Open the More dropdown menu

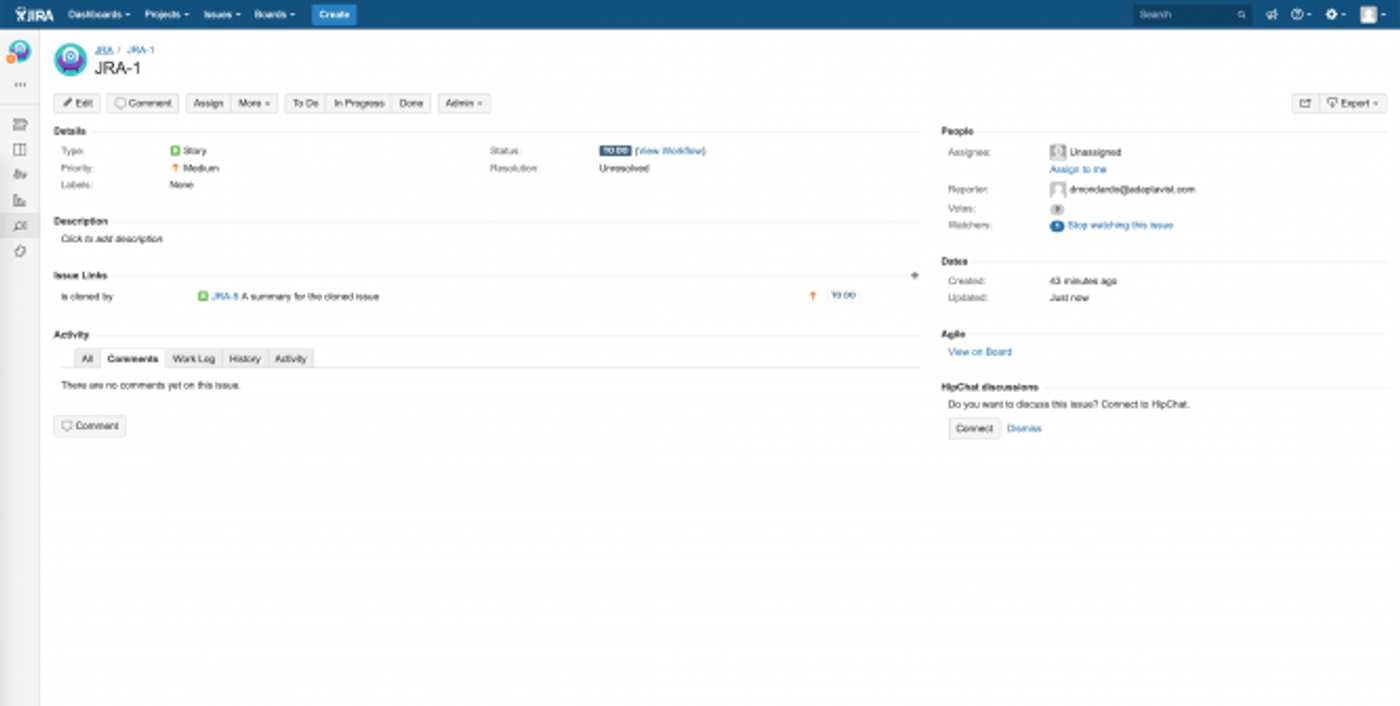[x=254, y=103]
